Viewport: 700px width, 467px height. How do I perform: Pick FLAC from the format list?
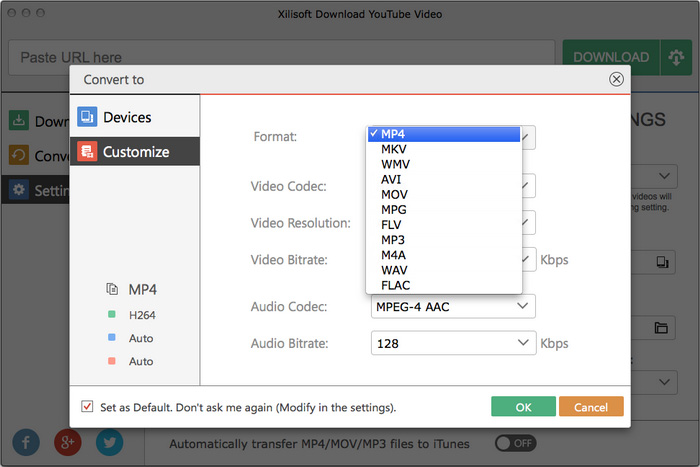tap(395, 285)
